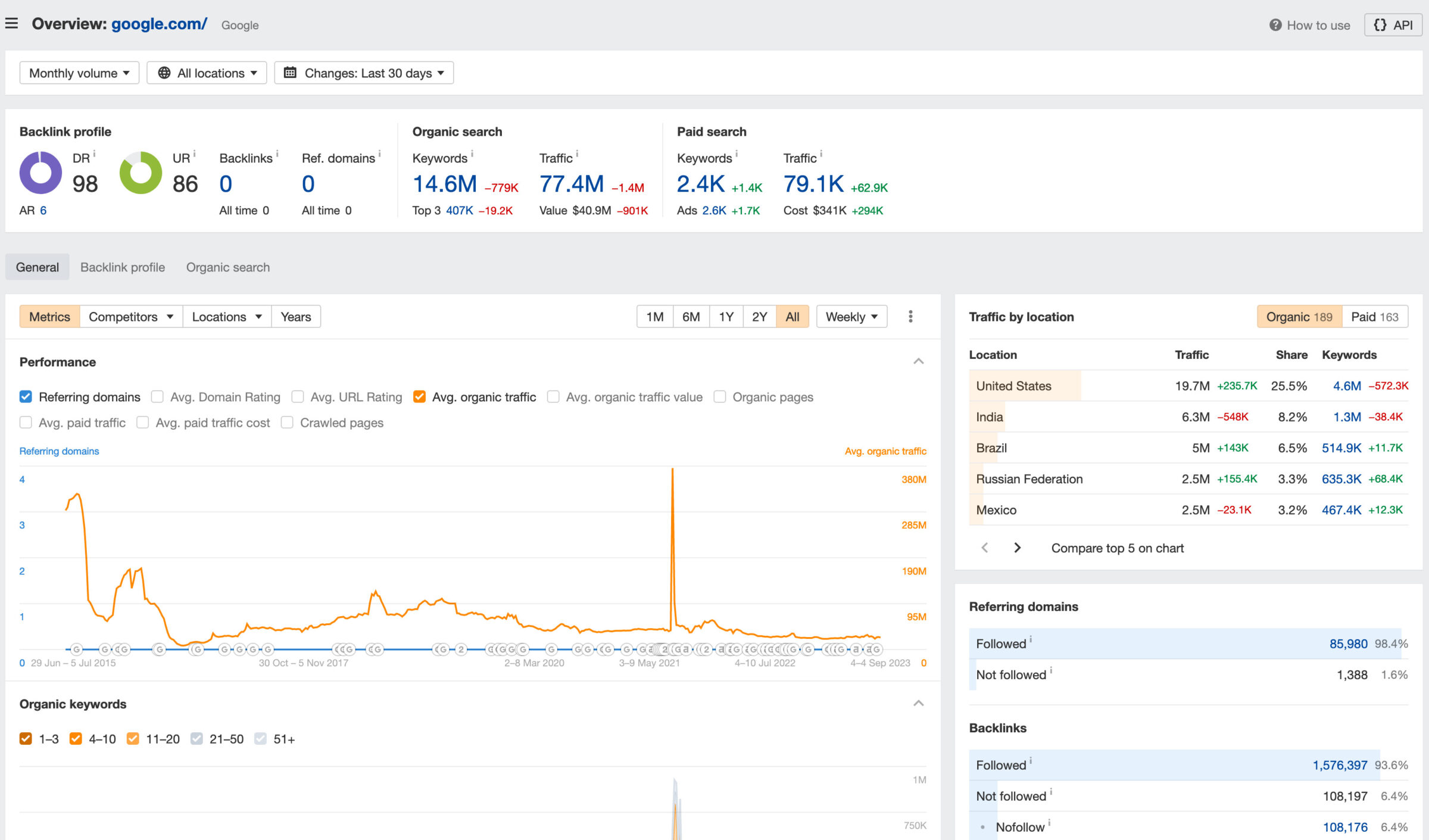This screenshot has height=840, width=1429.
Task: Open the three-dot chart options menu
Action: tap(910, 316)
